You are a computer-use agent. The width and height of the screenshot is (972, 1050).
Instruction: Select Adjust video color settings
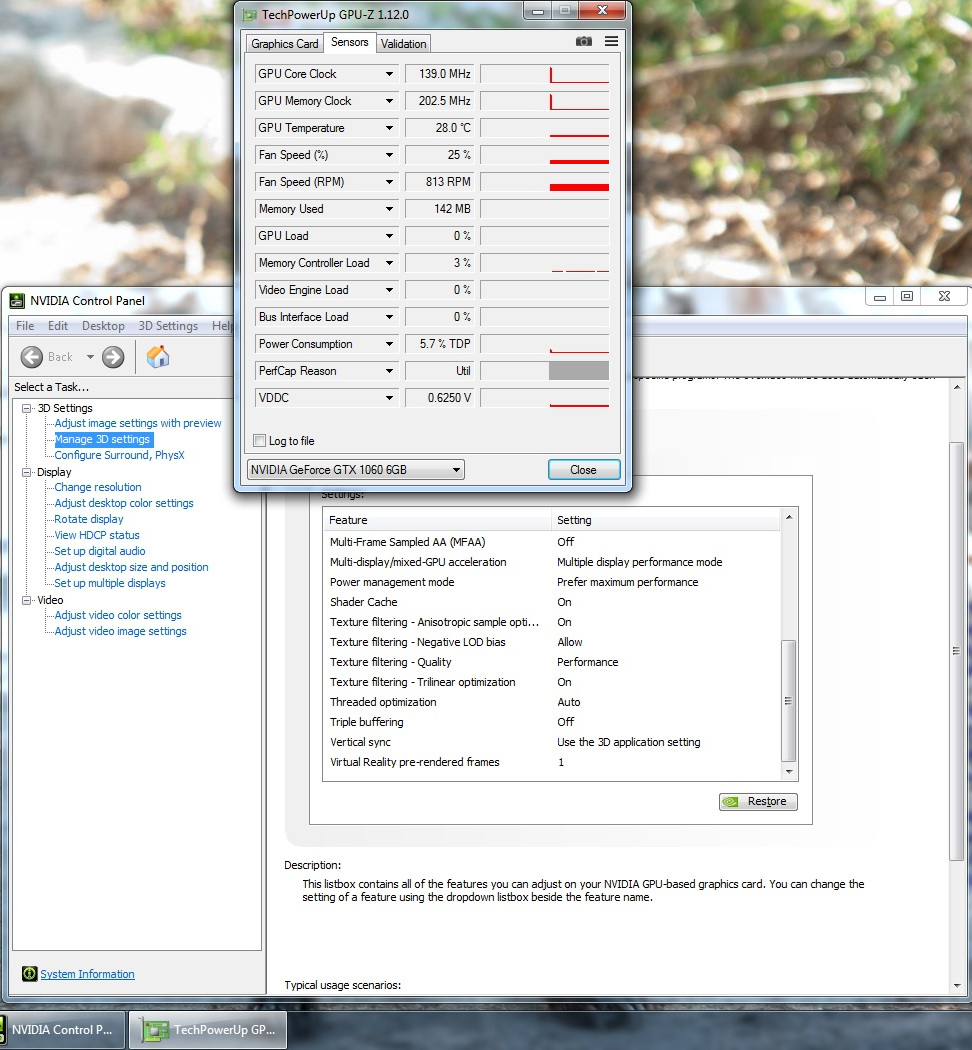[x=118, y=615]
